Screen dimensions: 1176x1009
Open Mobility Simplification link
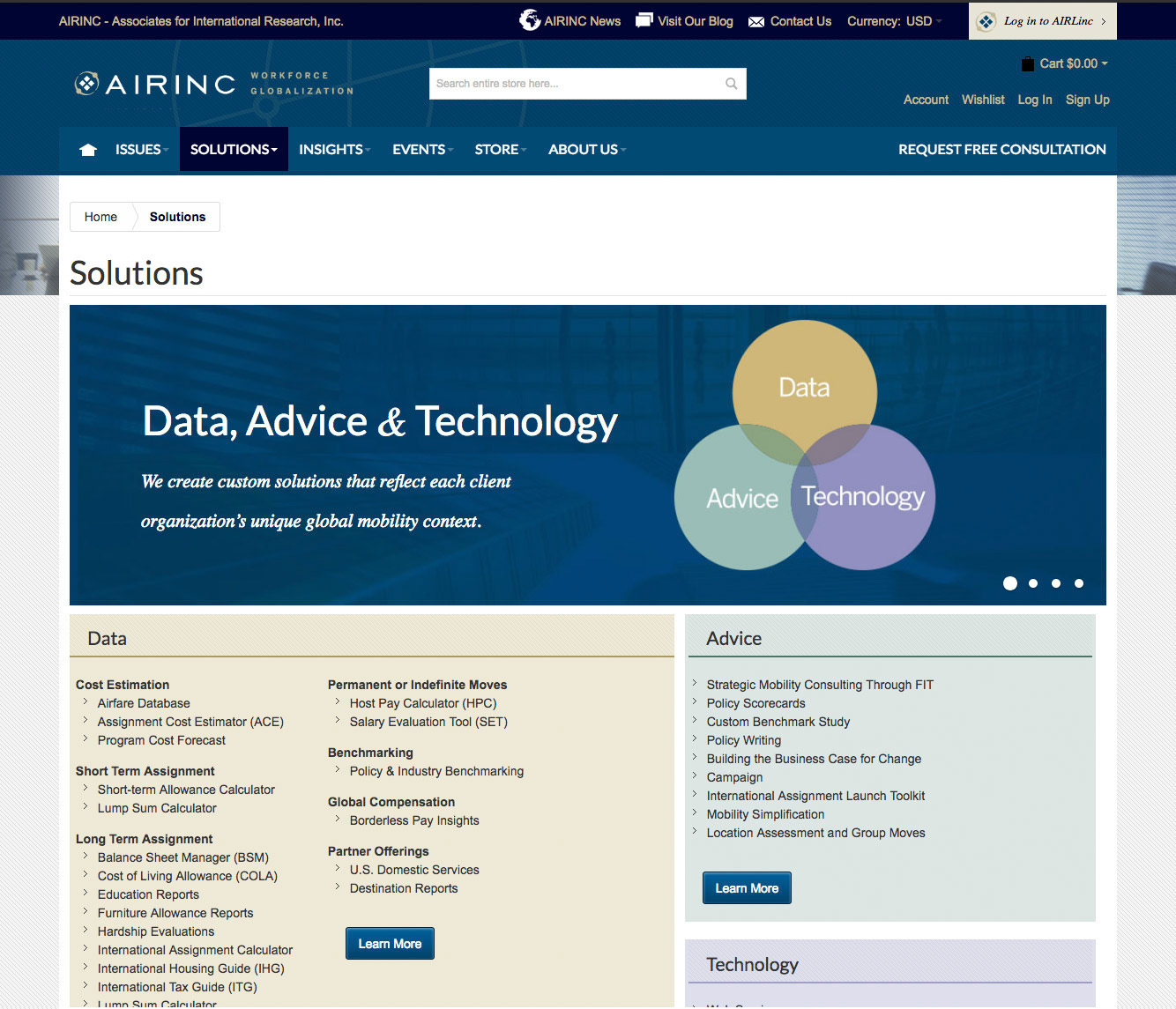tap(766, 814)
